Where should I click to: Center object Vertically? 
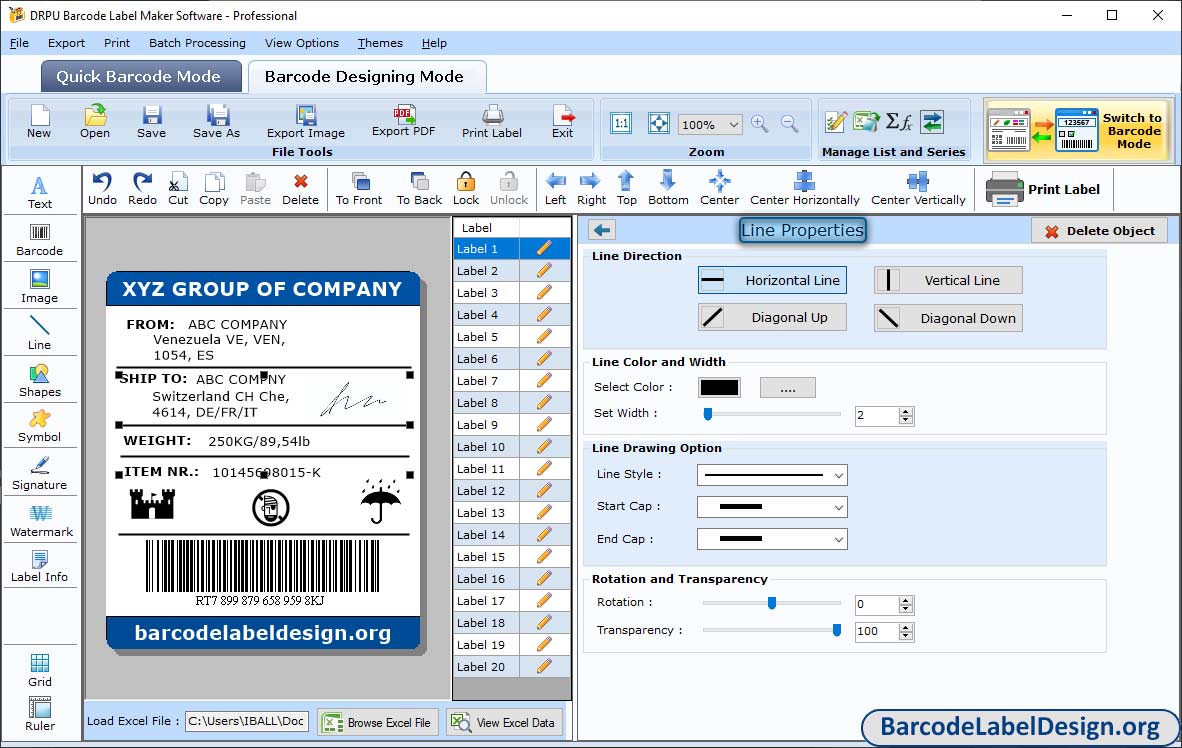point(918,189)
